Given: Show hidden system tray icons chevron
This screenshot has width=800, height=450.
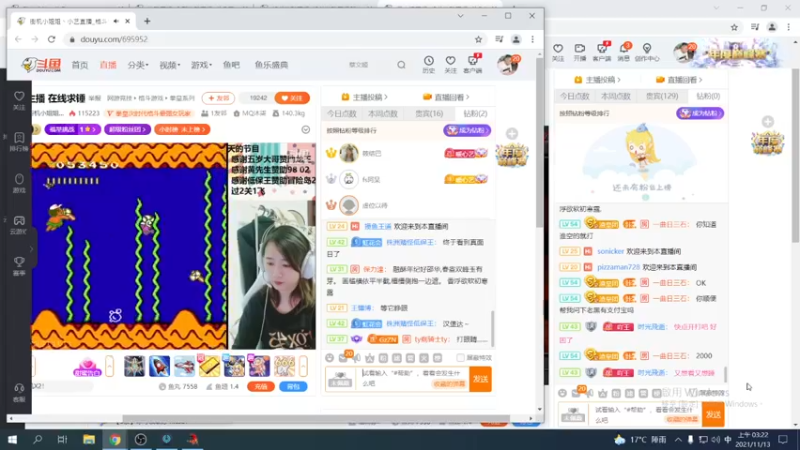Looking at the screenshot, I should [678, 439].
